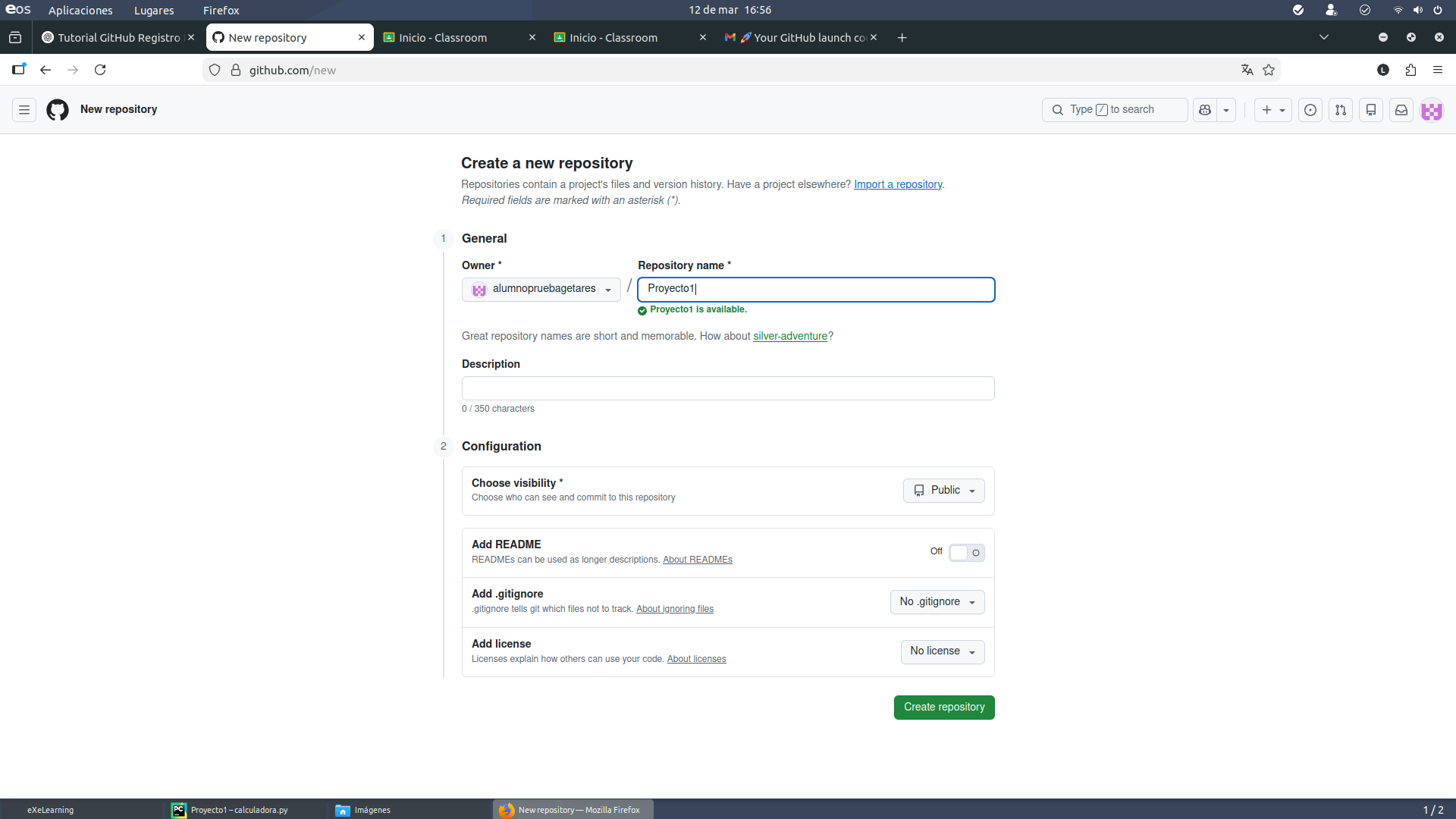Open Pull requests icon in header
Screen dimensions: 1456x819
coord(1341,110)
